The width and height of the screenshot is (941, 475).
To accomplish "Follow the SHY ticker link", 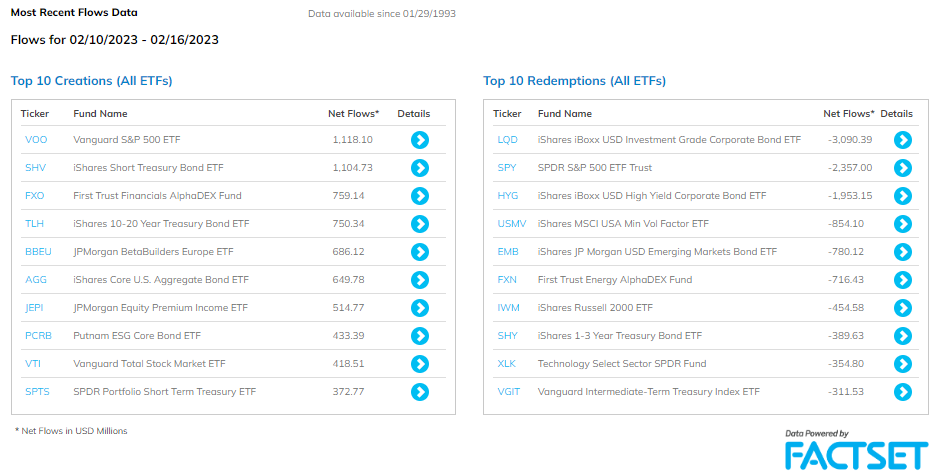I will click(507, 336).
